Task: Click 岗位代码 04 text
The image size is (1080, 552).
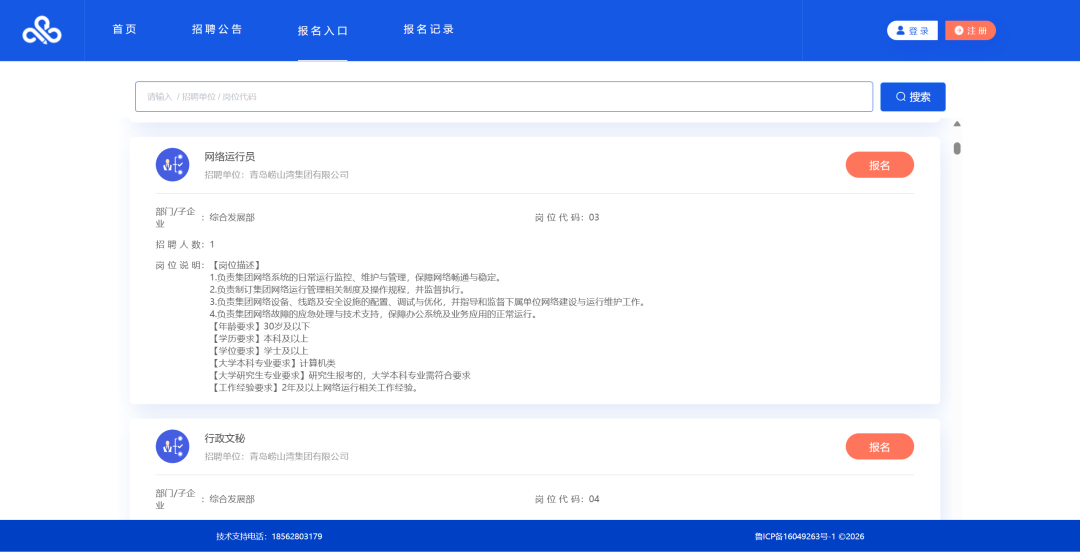Action: pos(567,499)
